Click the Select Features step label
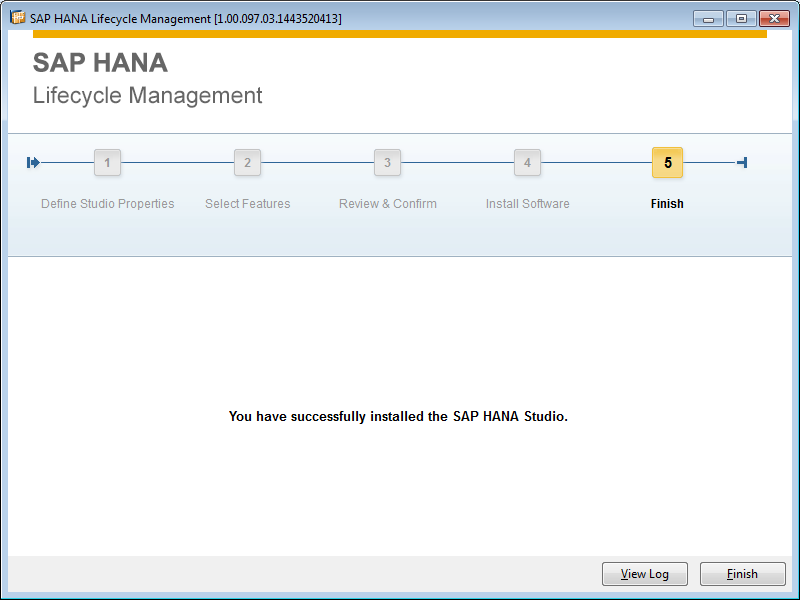Image resolution: width=800 pixels, height=600 pixels. 247,203
